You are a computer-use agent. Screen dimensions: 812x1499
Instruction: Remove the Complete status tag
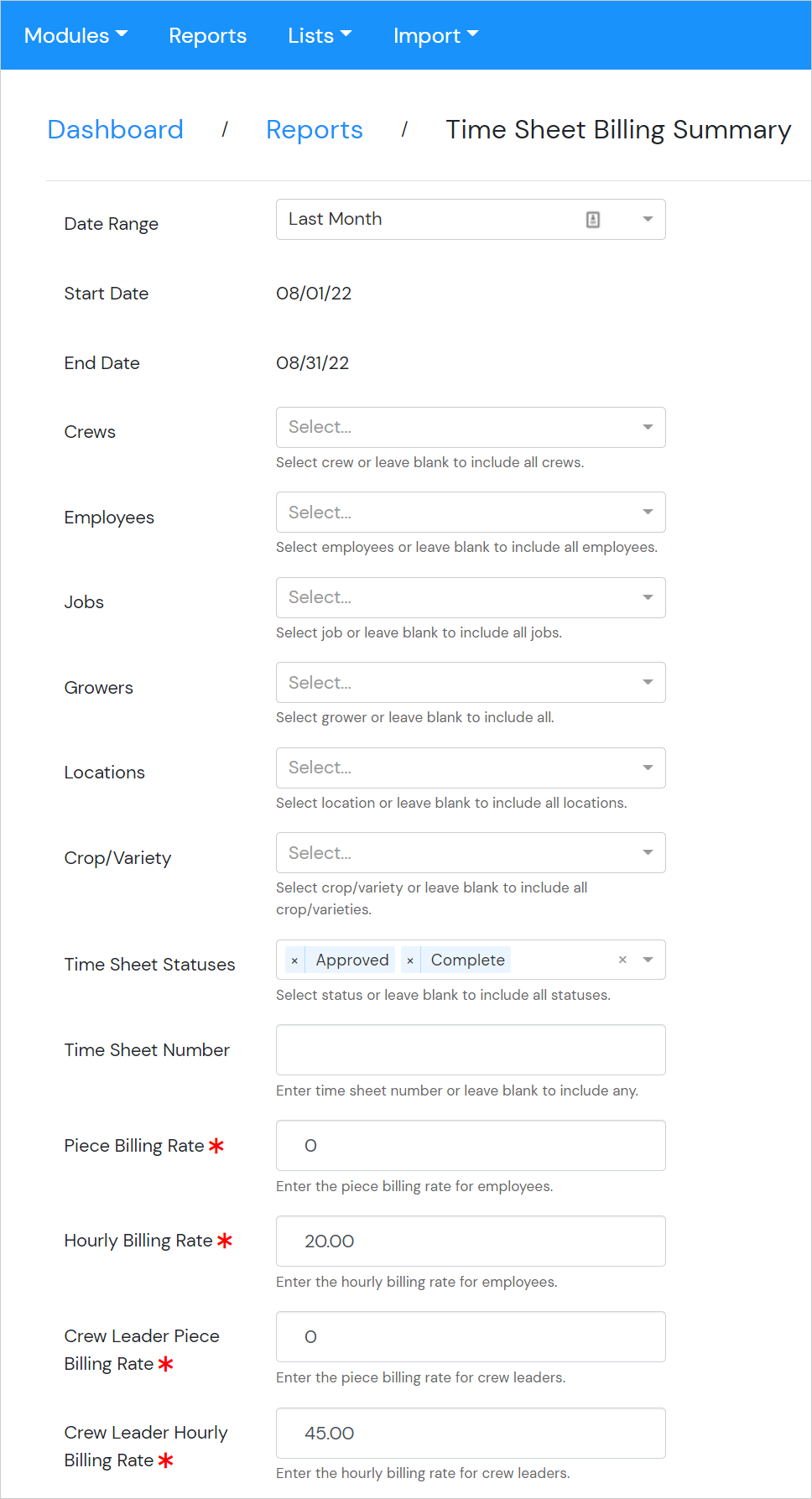tap(410, 960)
